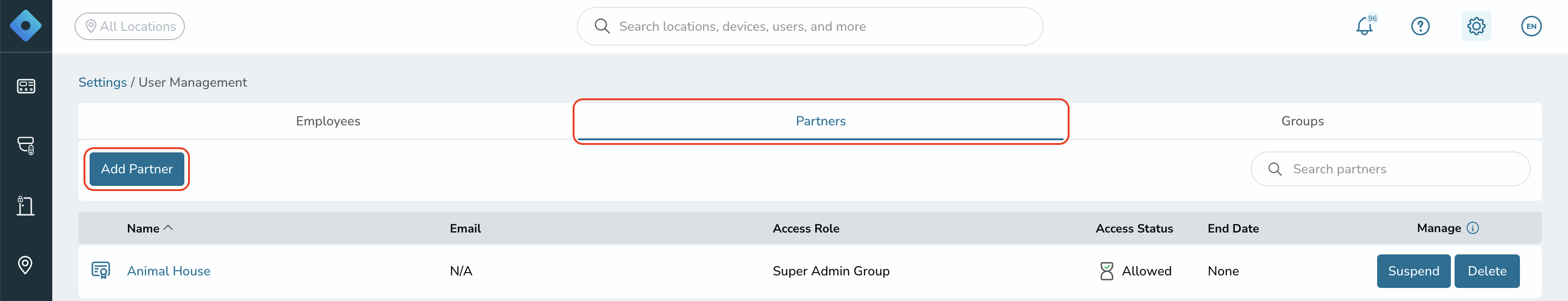This screenshot has height=301, width=1568.
Task: Suspend the Animal House partner
Action: point(1414,271)
